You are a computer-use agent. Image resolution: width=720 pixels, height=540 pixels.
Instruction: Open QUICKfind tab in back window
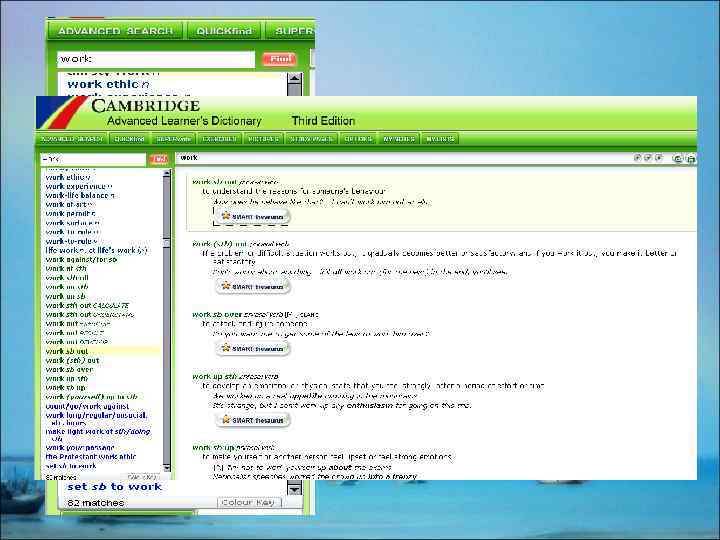224,31
